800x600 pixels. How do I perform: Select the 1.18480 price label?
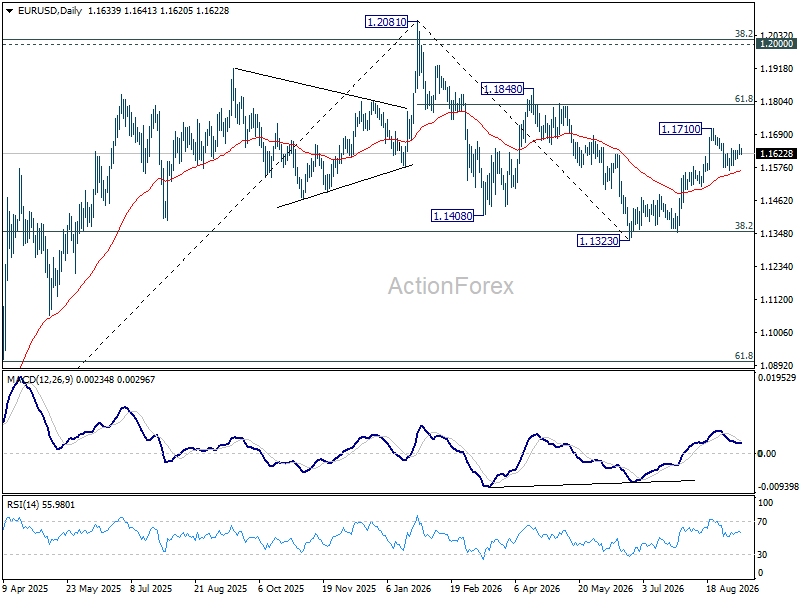503,89
